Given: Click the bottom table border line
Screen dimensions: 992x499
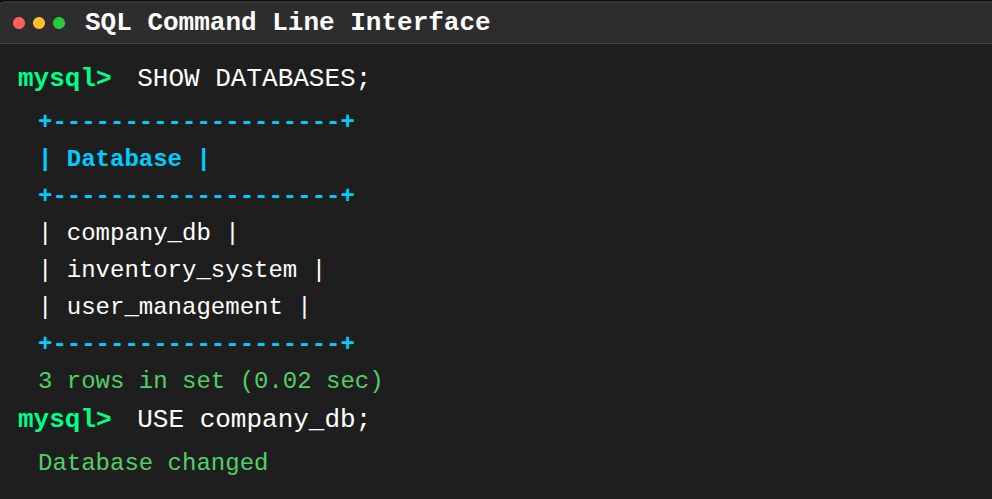Looking at the screenshot, I should (196, 343).
